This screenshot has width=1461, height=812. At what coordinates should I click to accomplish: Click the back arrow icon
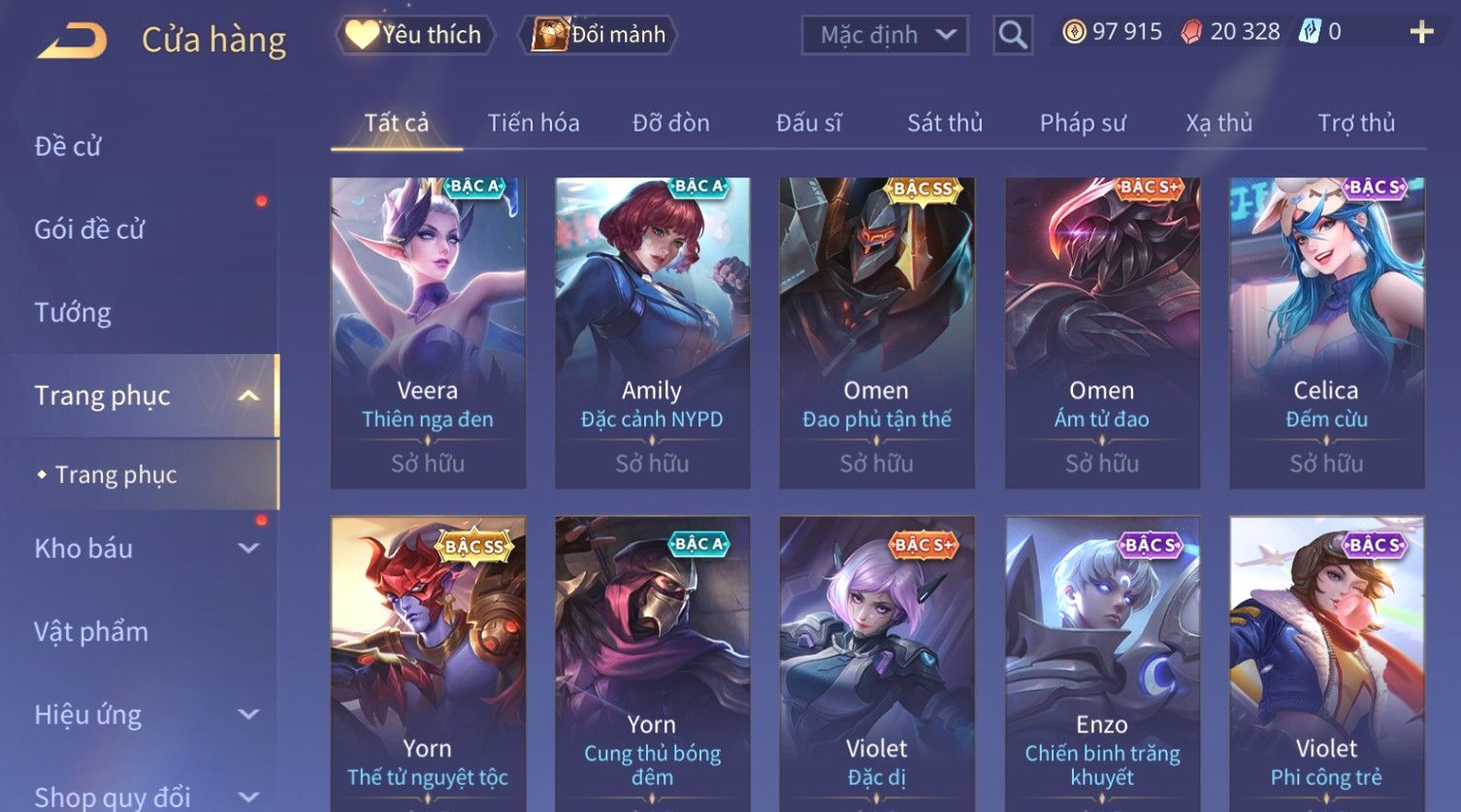tap(71, 40)
